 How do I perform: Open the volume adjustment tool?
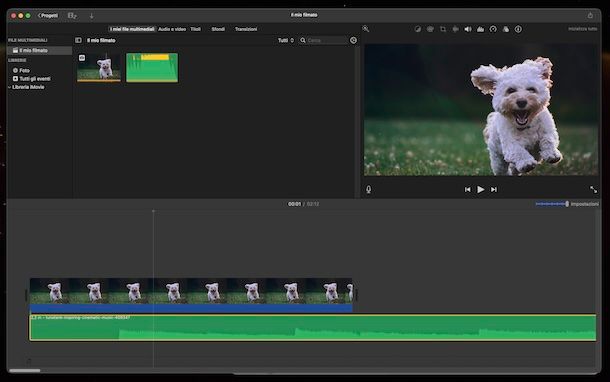coord(468,29)
